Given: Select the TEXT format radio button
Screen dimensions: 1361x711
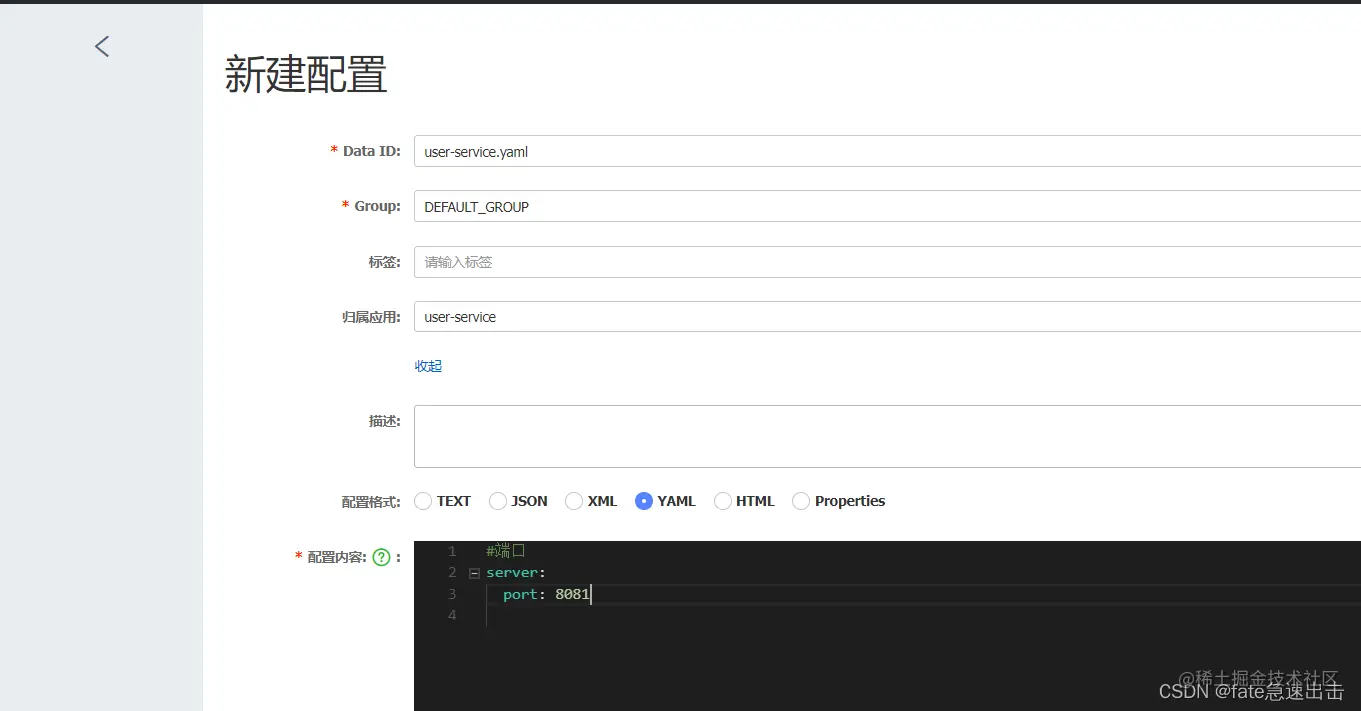Looking at the screenshot, I should pos(423,501).
